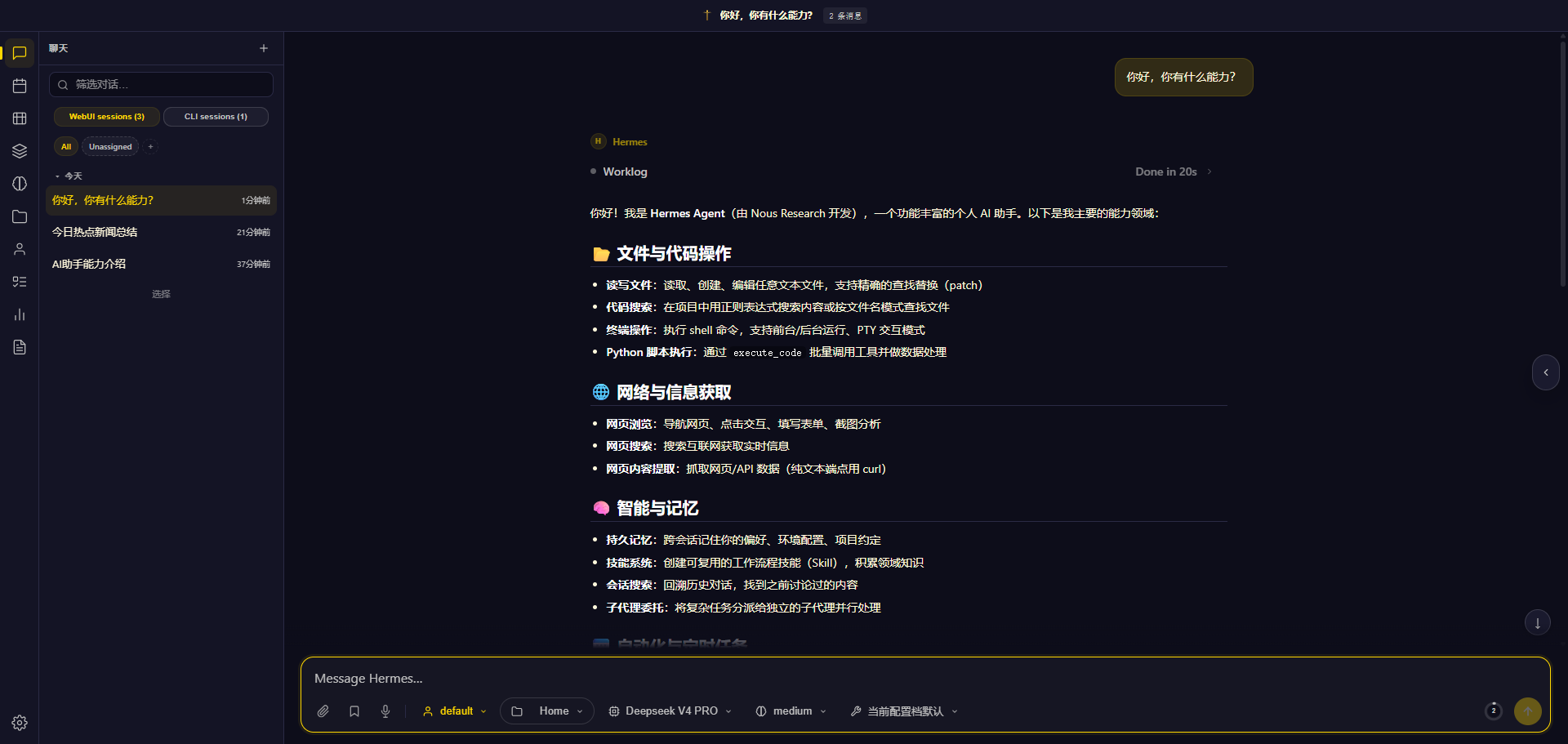Image resolution: width=1568 pixels, height=744 pixels.
Task: Switch to the CLI sessions (1) tab
Action: (x=216, y=117)
